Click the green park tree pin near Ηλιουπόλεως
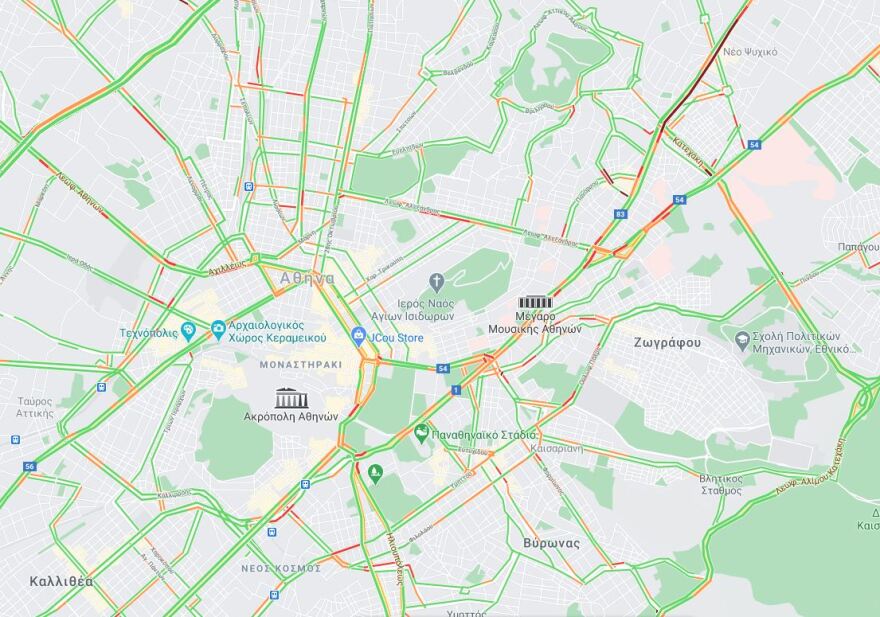 click(x=375, y=474)
